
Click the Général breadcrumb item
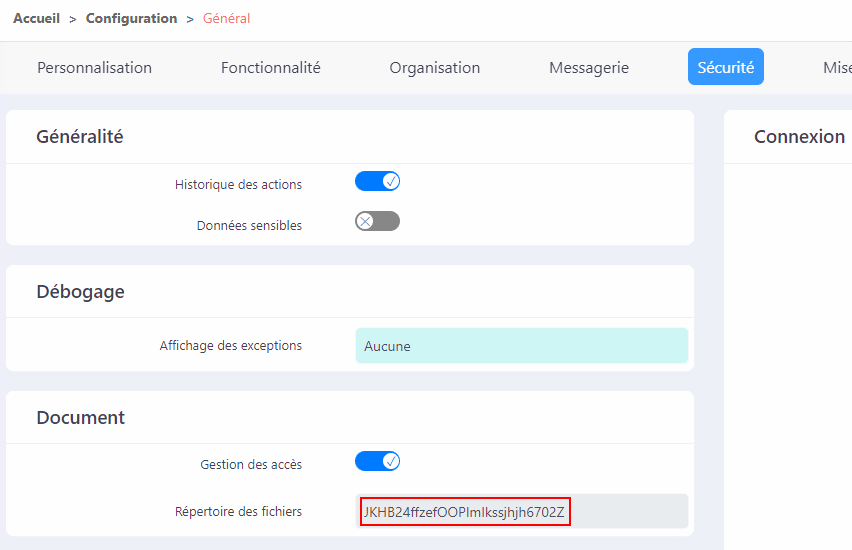(x=226, y=18)
